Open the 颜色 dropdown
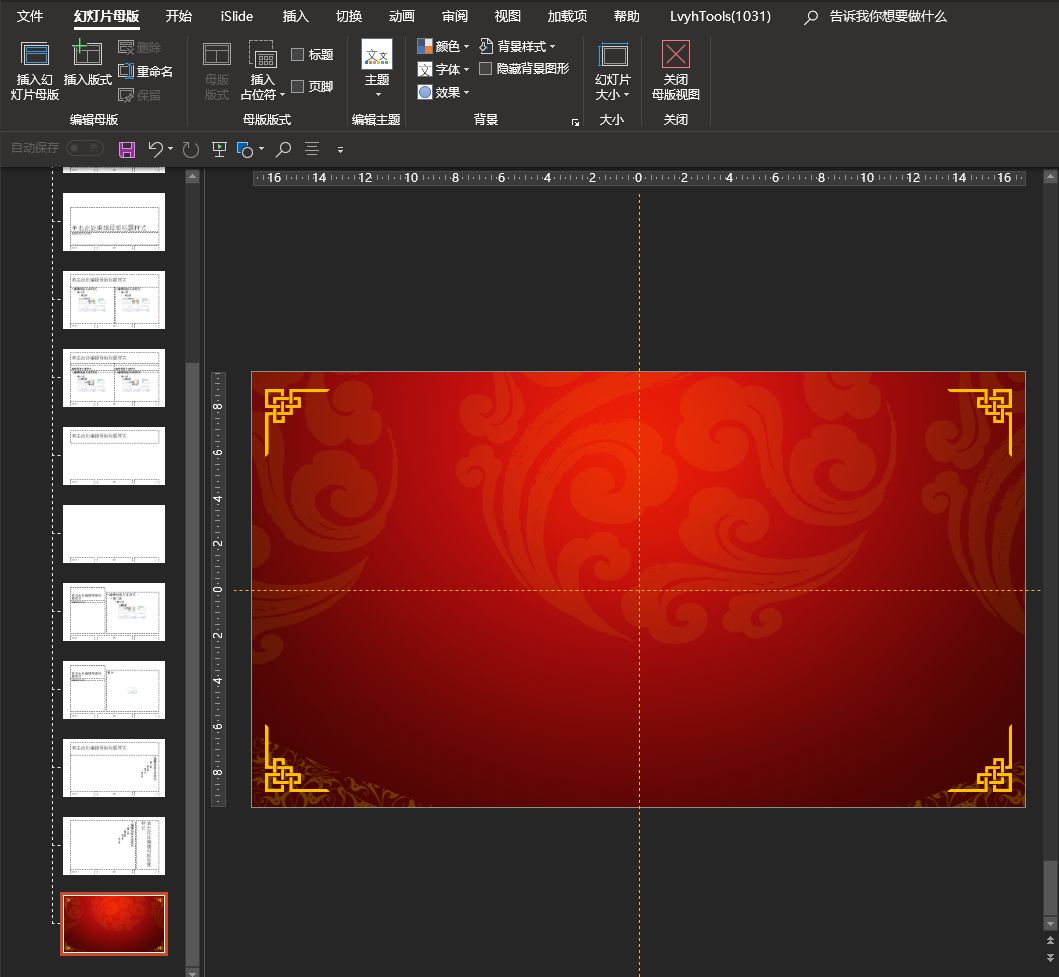The image size is (1059, 977). [443, 46]
